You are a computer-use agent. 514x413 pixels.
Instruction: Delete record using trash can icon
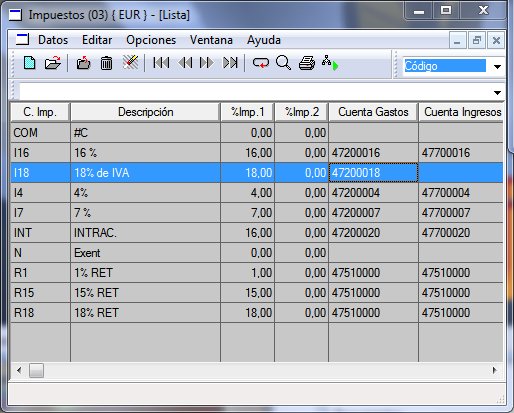(x=106, y=63)
